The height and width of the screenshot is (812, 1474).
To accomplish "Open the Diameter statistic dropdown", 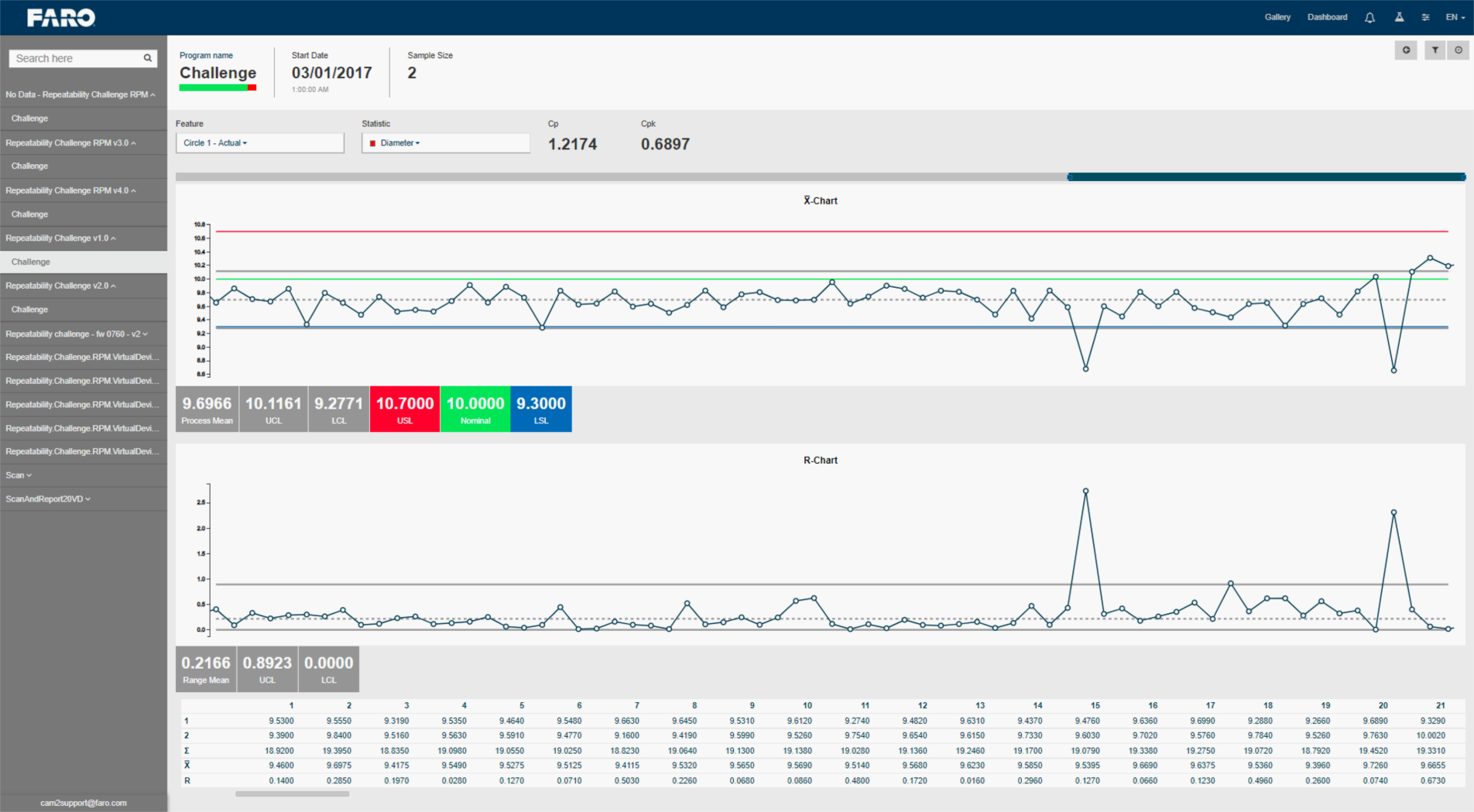I will click(x=445, y=143).
